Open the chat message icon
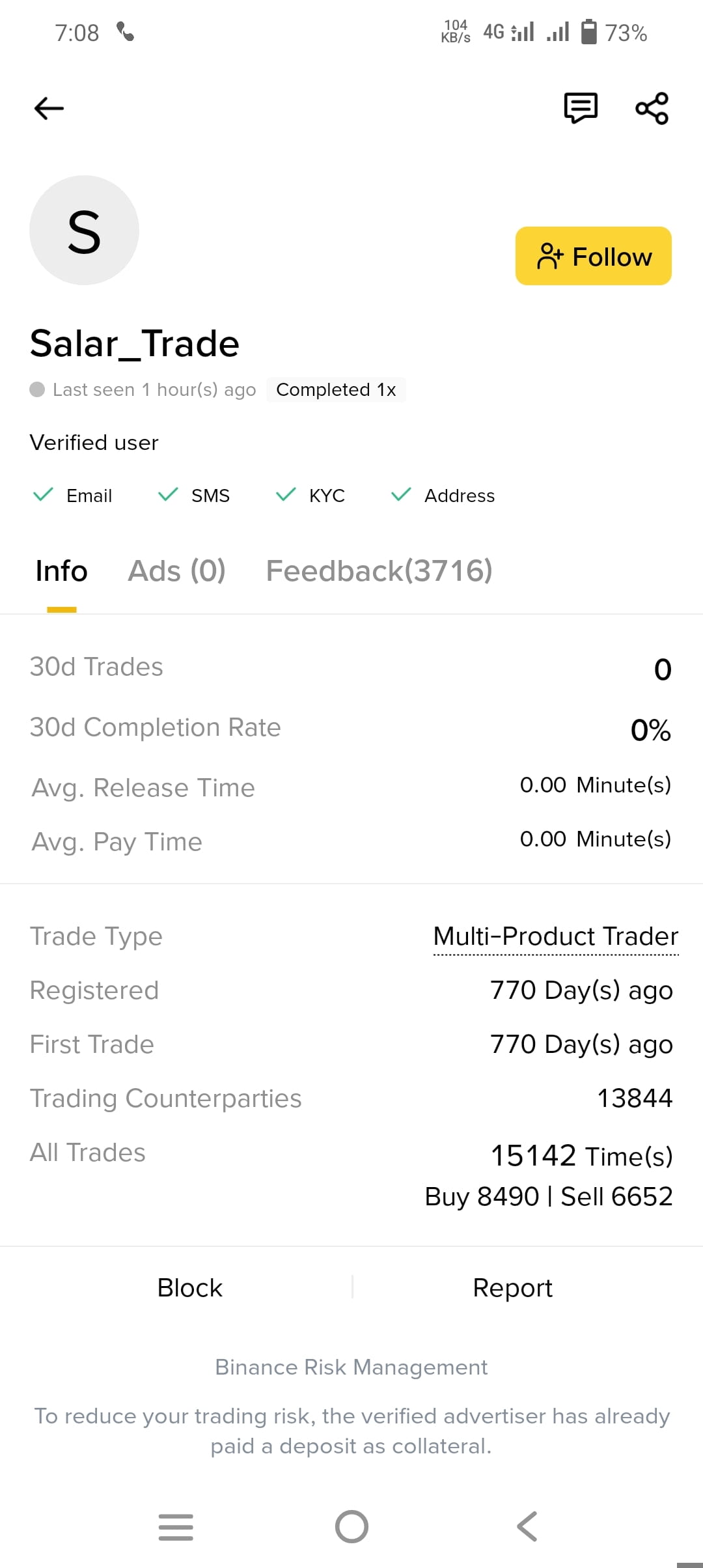 [581, 108]
